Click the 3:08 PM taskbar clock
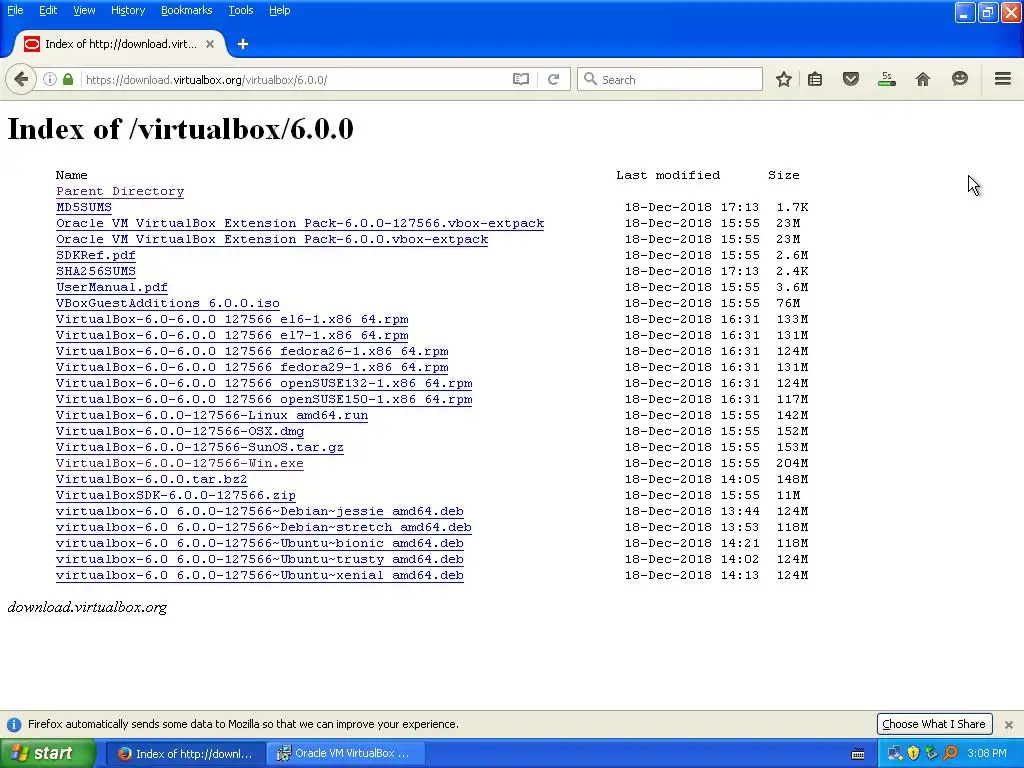 coord(987,754)
